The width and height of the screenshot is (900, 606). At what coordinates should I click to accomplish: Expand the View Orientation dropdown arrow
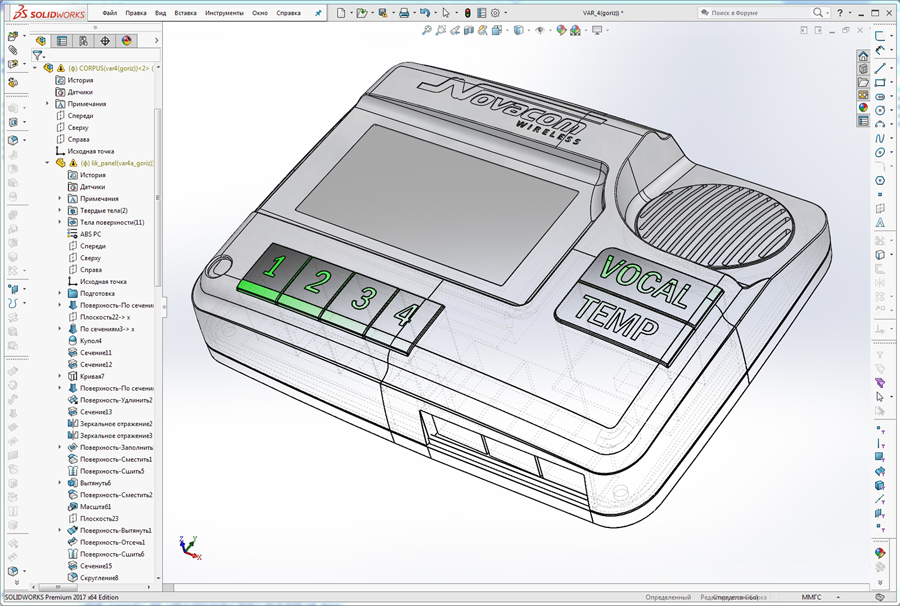507,31
